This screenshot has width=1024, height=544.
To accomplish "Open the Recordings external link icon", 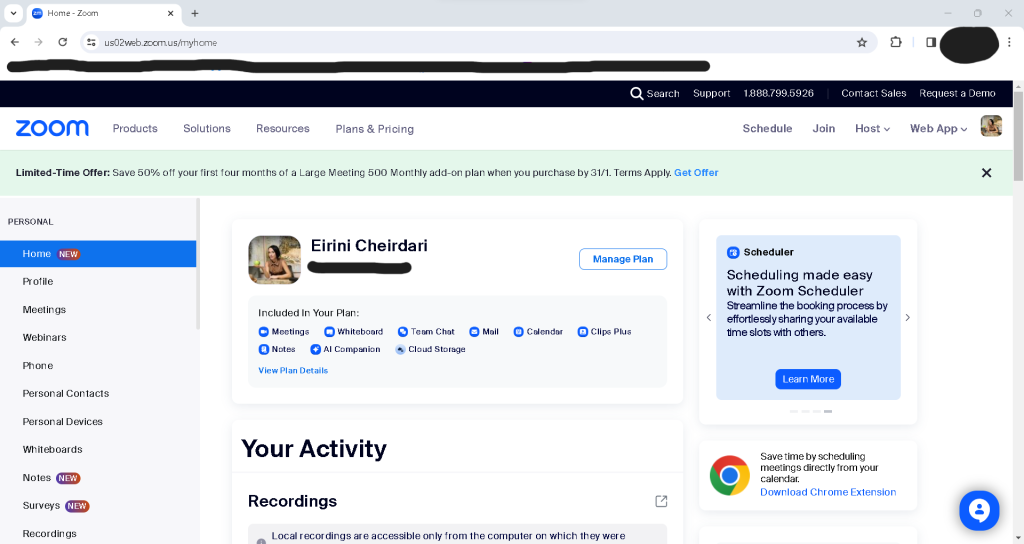I will tap(661, 501).
